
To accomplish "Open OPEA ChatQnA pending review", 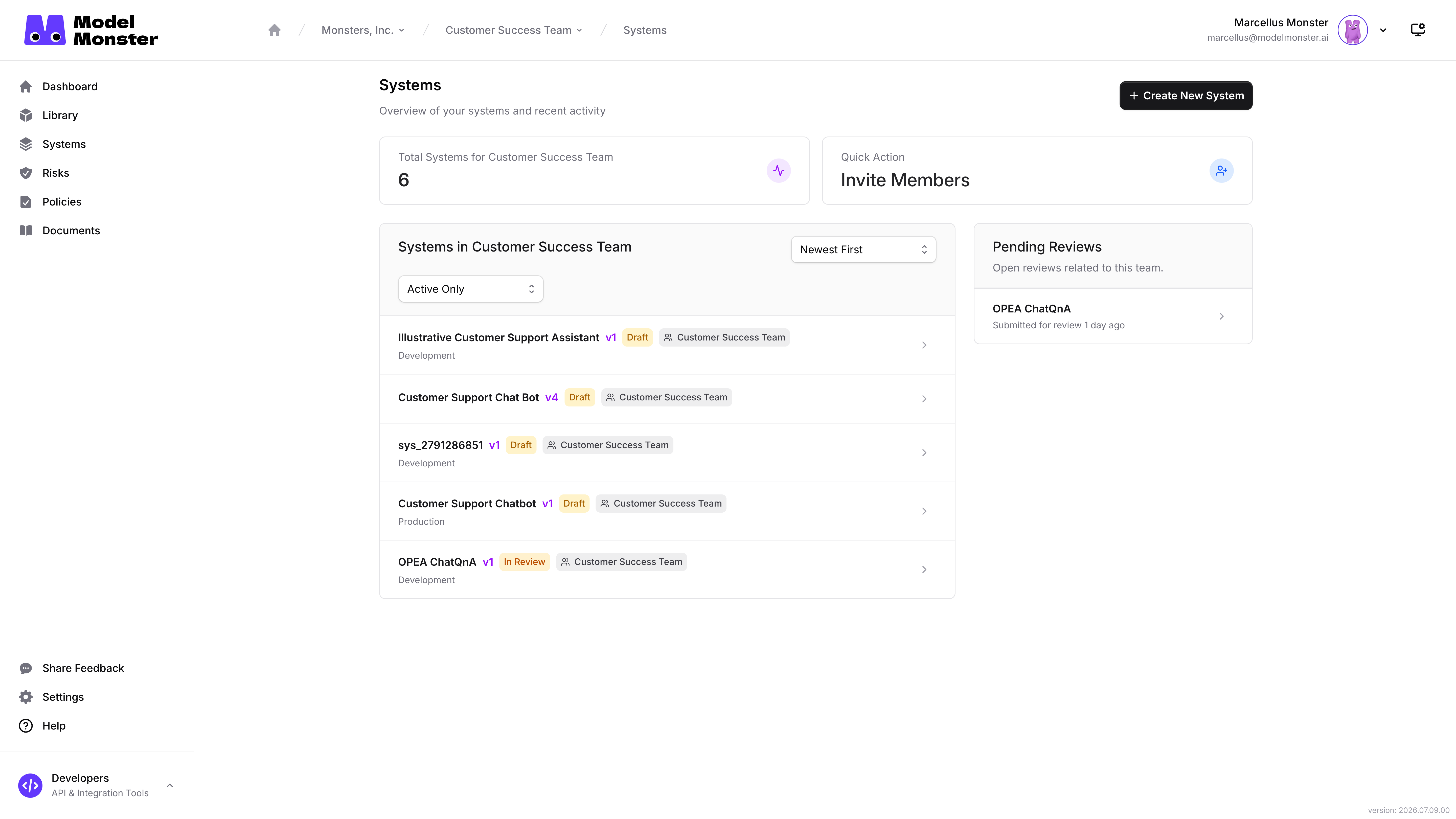I will pyautogui.click(x=1113, y=316).
